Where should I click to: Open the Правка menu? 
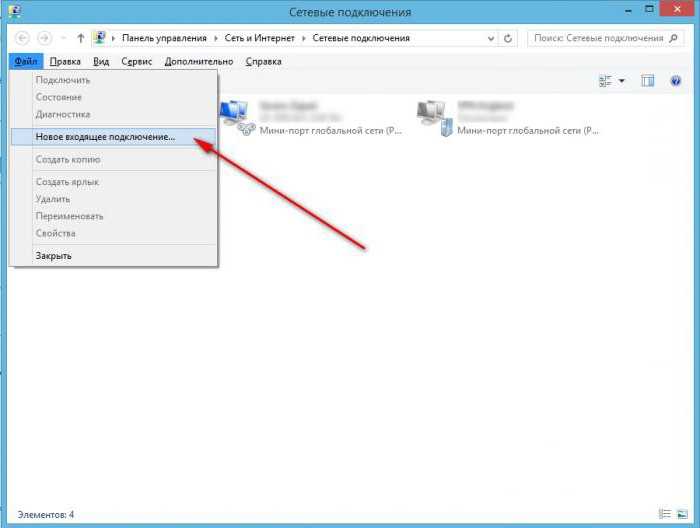coord(65,62)
